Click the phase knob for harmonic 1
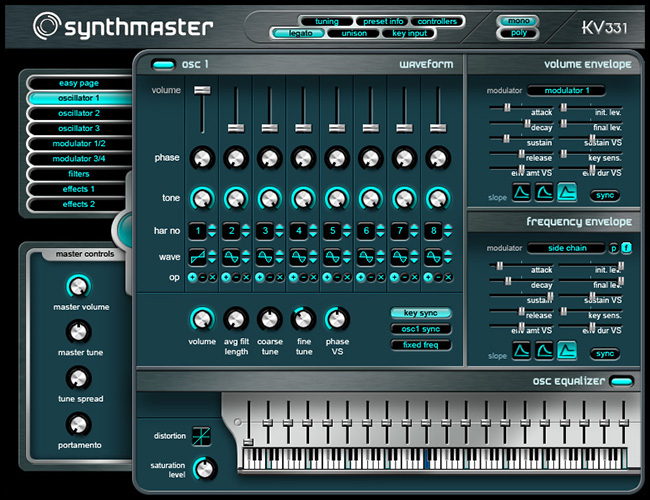650x500 pixels. [202, 158]
